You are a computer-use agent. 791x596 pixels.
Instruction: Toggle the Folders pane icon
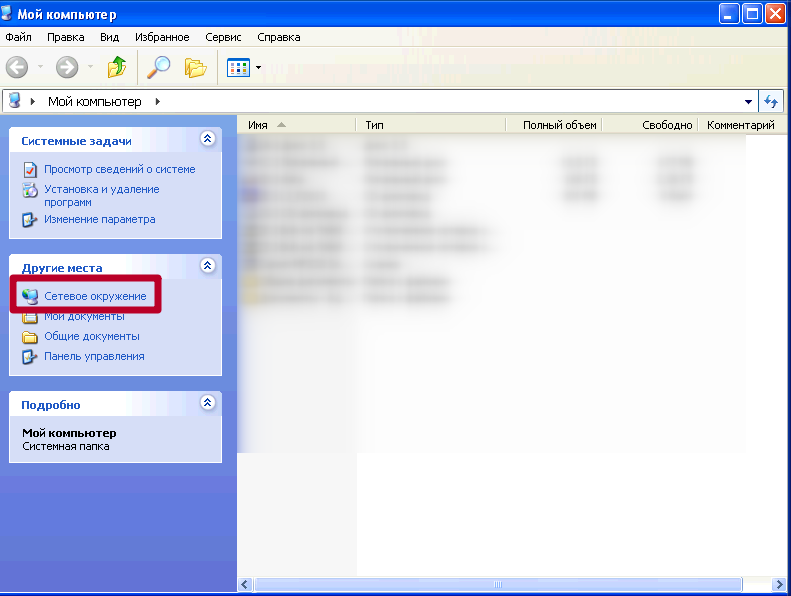(196, 67)
